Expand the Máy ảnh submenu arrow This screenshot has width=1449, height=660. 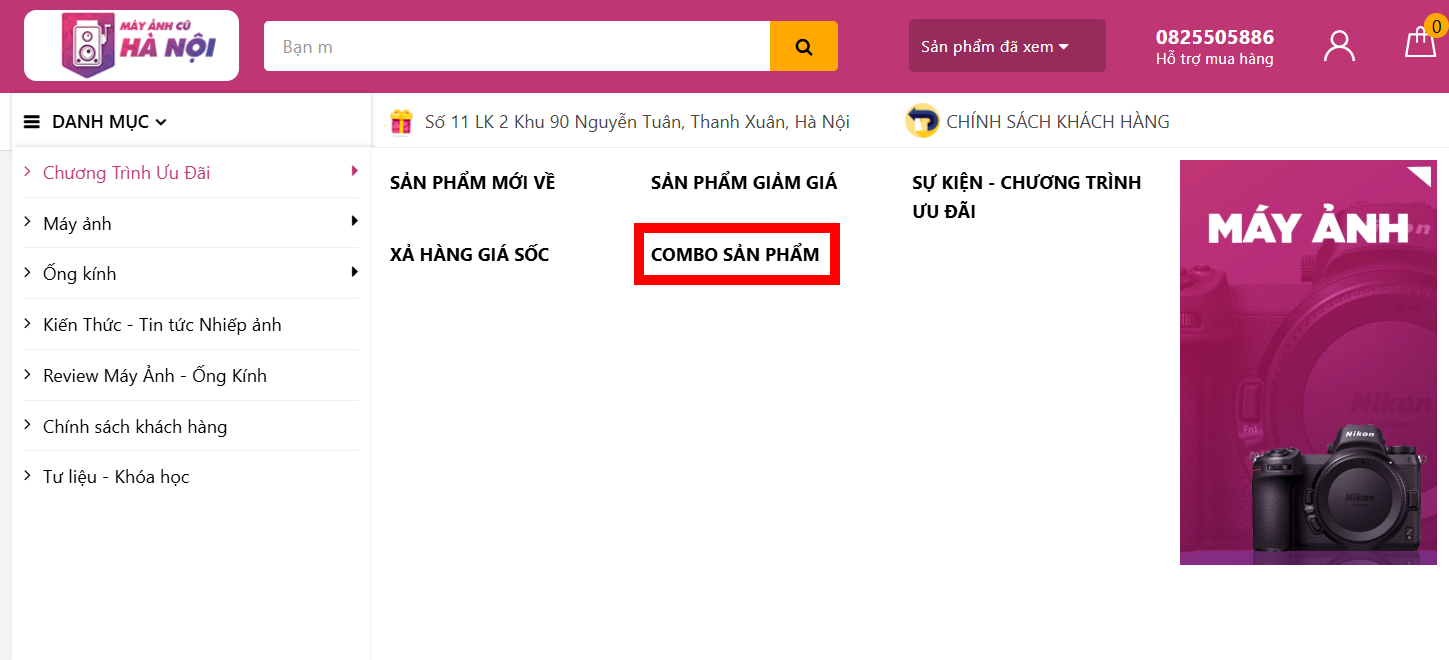(354, 221)
